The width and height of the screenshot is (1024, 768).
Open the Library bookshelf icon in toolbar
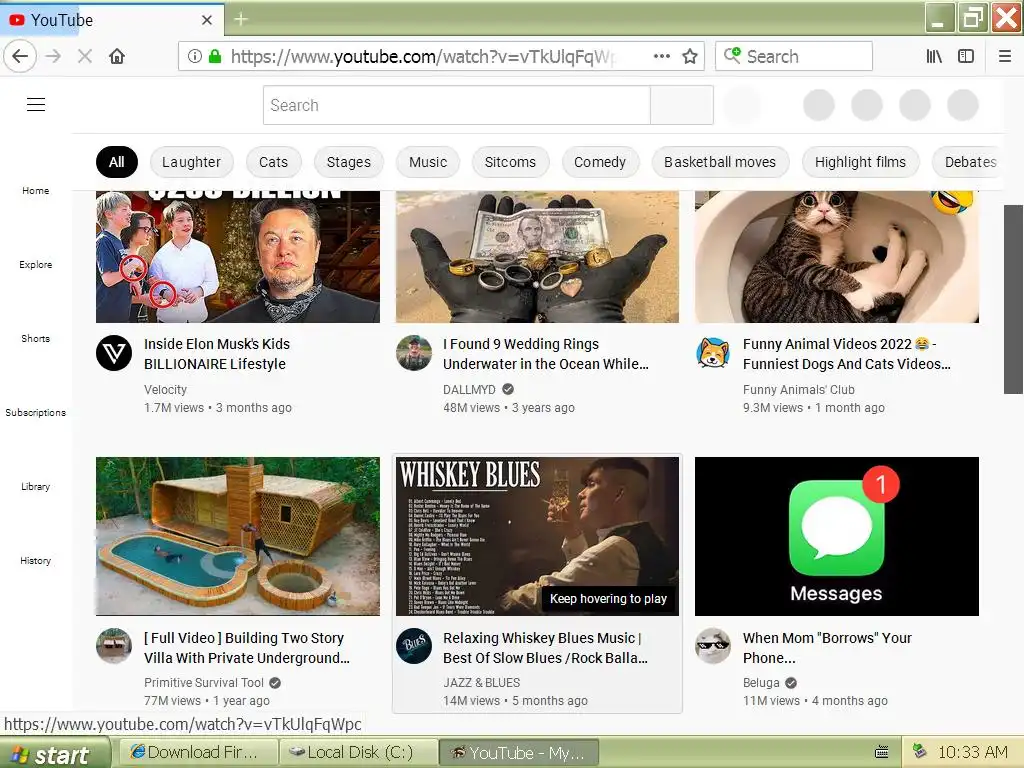[x=934, y=56]
